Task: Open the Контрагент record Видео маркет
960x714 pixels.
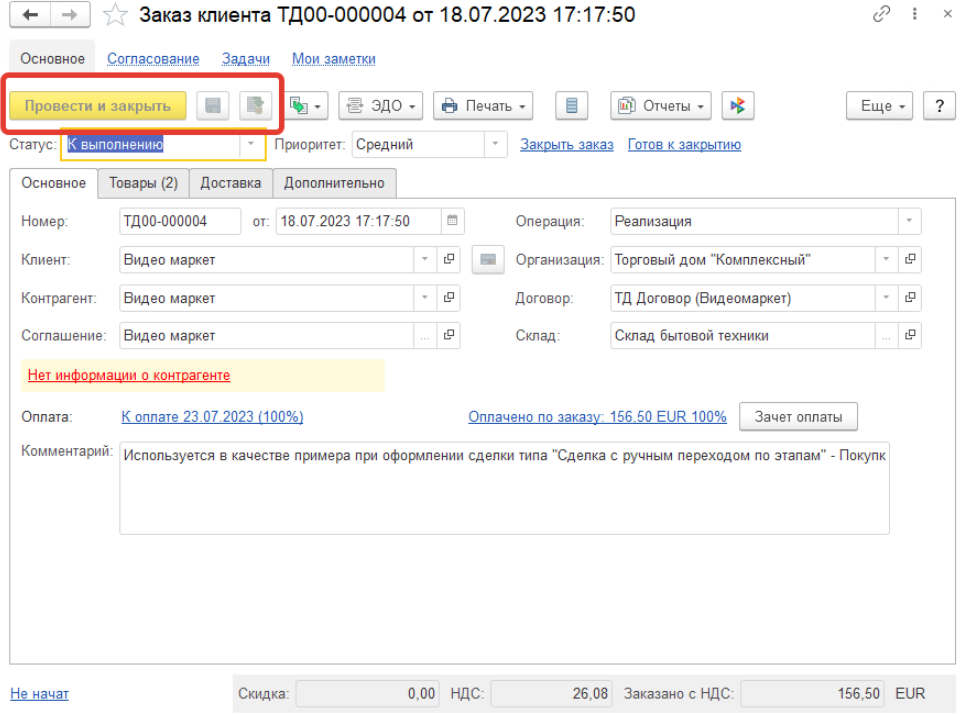Action: pyautogui.click(x=449, y=298)
